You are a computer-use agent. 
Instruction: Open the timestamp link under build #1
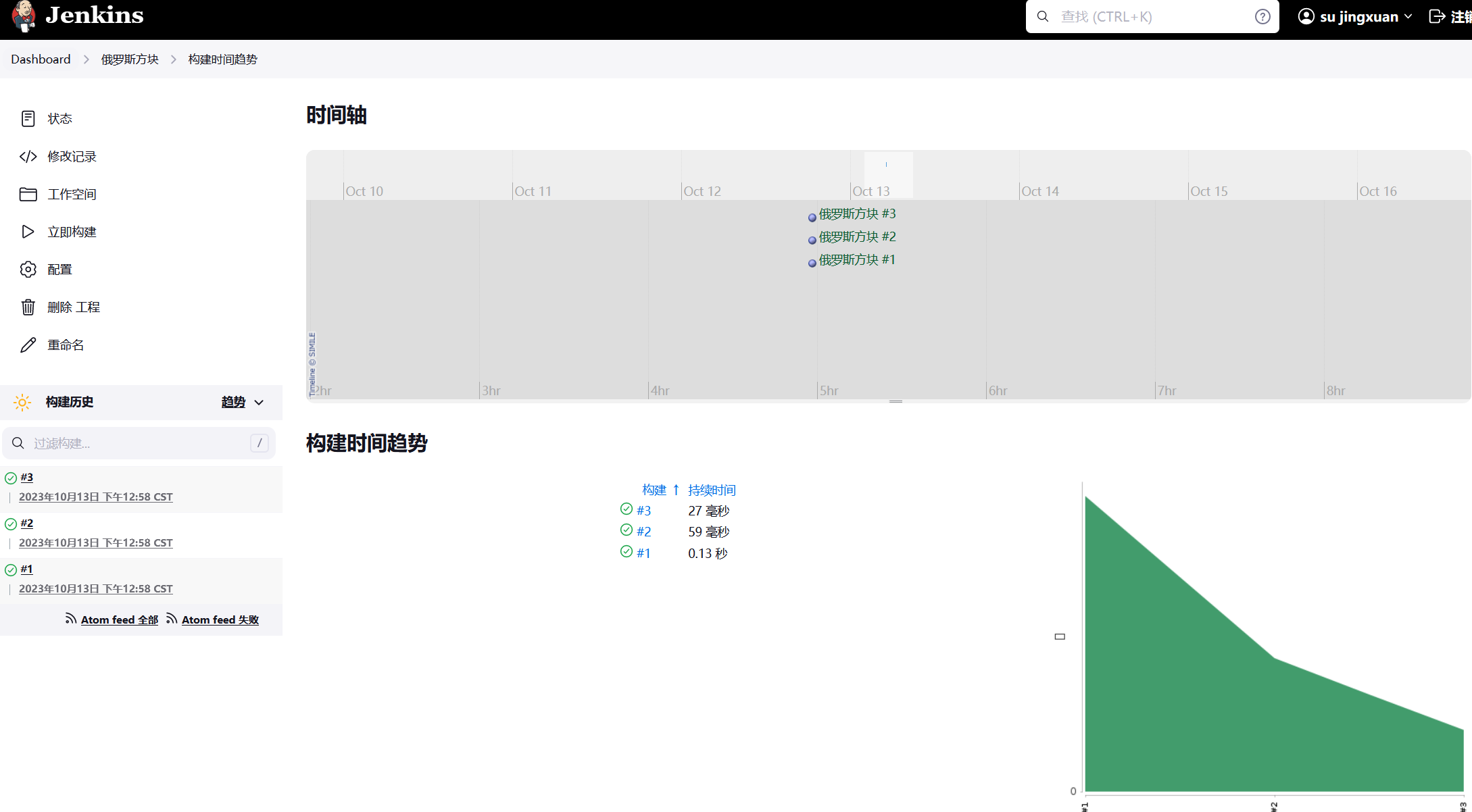[x=96, y=589]
